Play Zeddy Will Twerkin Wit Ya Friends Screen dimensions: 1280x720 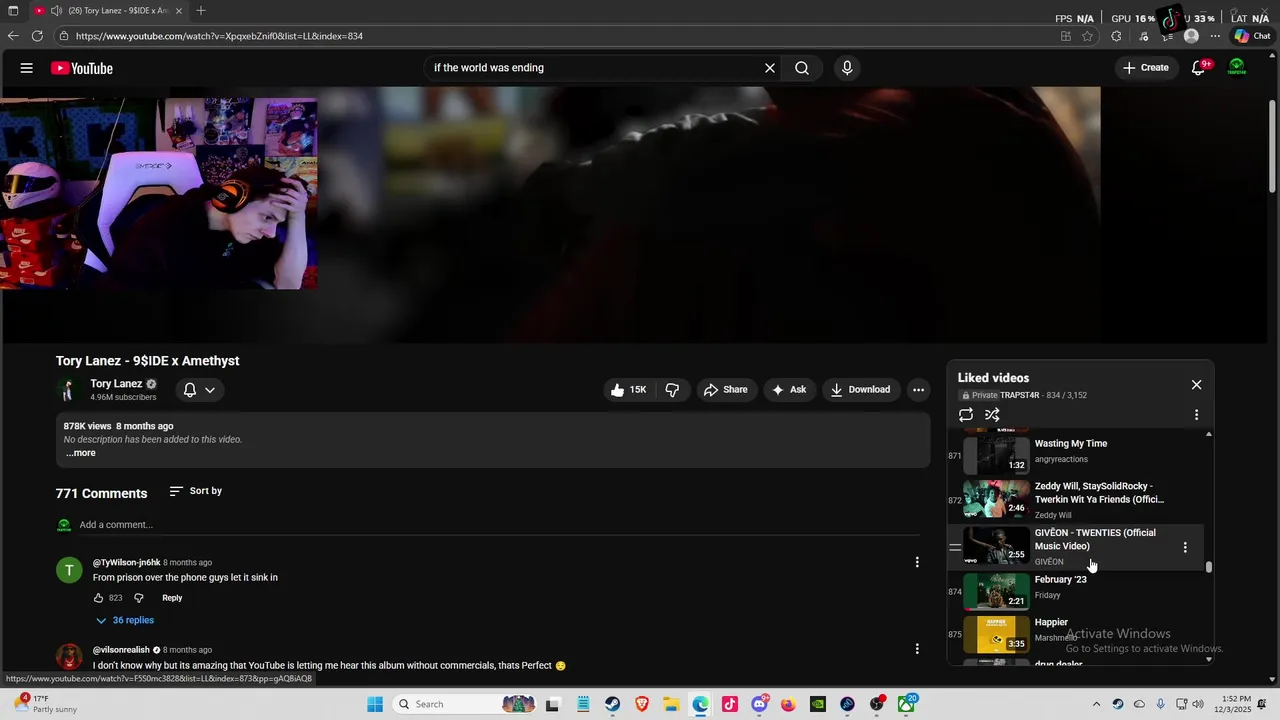pyautogui.click(x=1075, y=499)
